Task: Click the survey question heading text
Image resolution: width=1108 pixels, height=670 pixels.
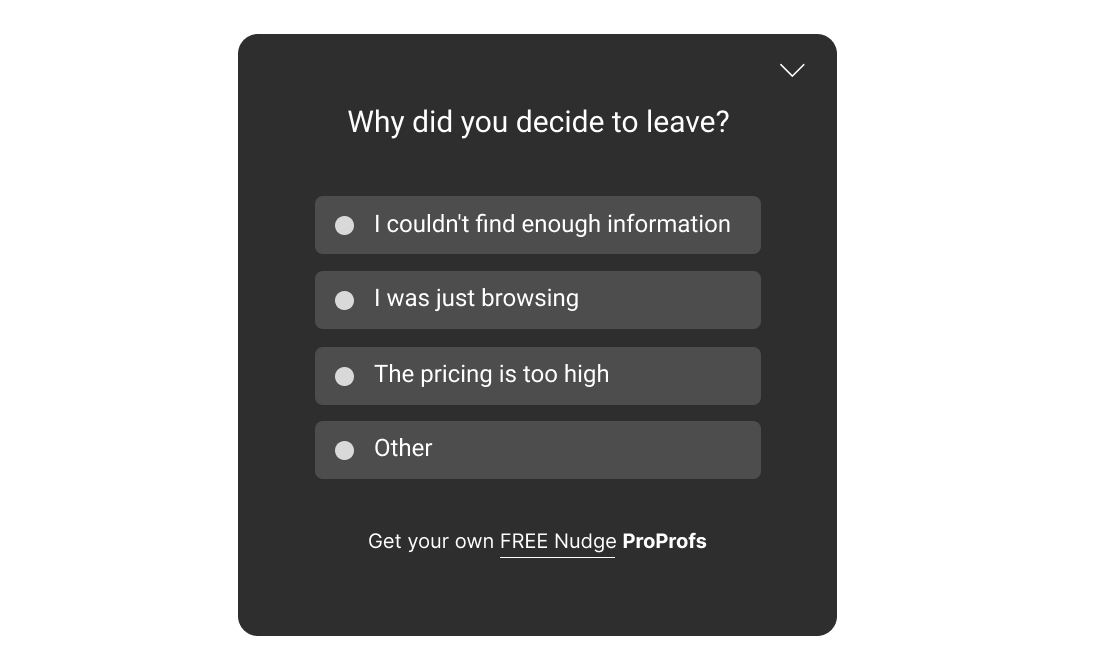Action: point(537,122)
